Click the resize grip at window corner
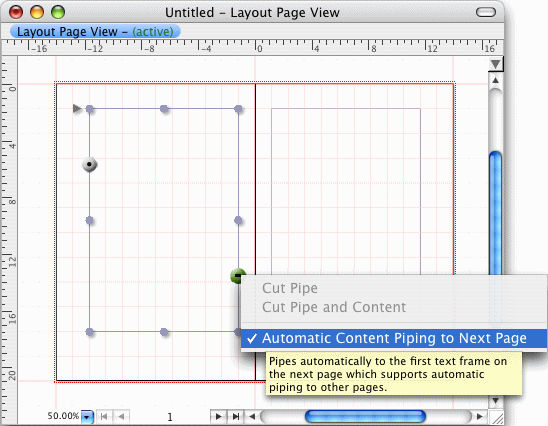548x426 pixels. (496, 417)
